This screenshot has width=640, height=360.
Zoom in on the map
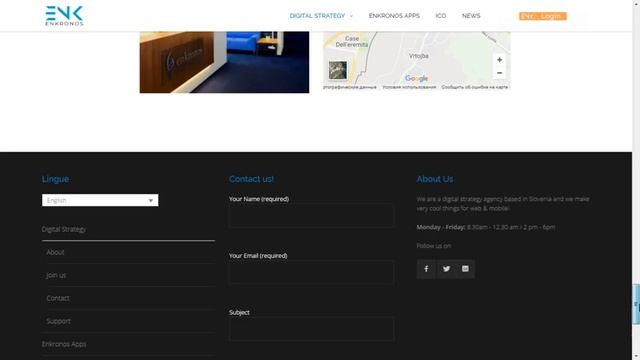point(499,60)
